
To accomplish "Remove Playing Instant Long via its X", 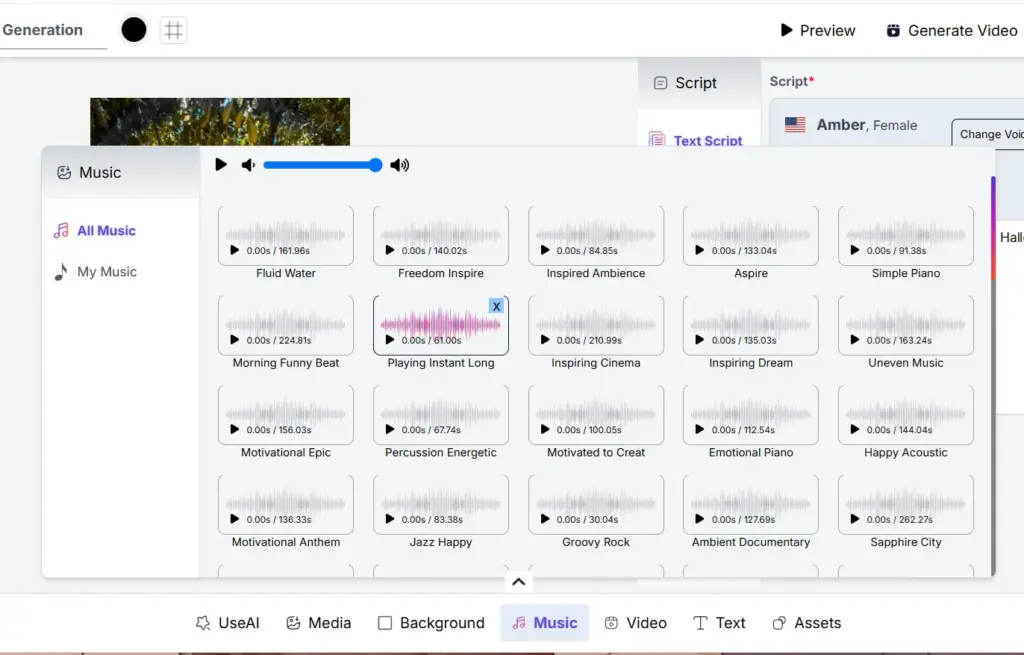I will point(497,306).
